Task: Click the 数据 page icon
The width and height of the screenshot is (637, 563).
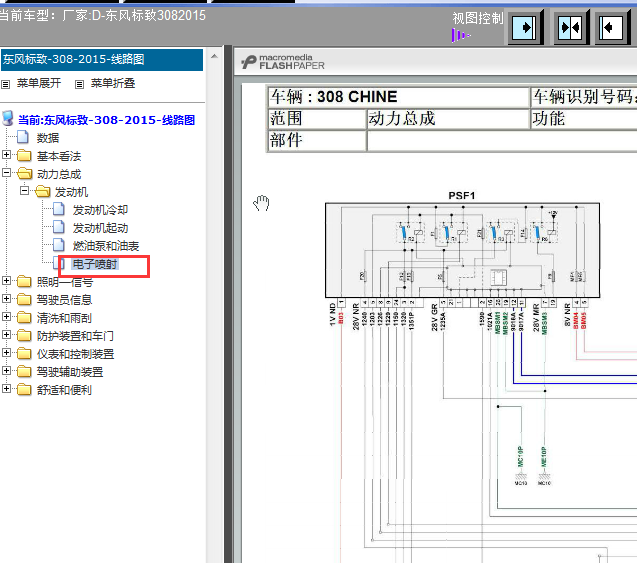Action: point(23,137)
